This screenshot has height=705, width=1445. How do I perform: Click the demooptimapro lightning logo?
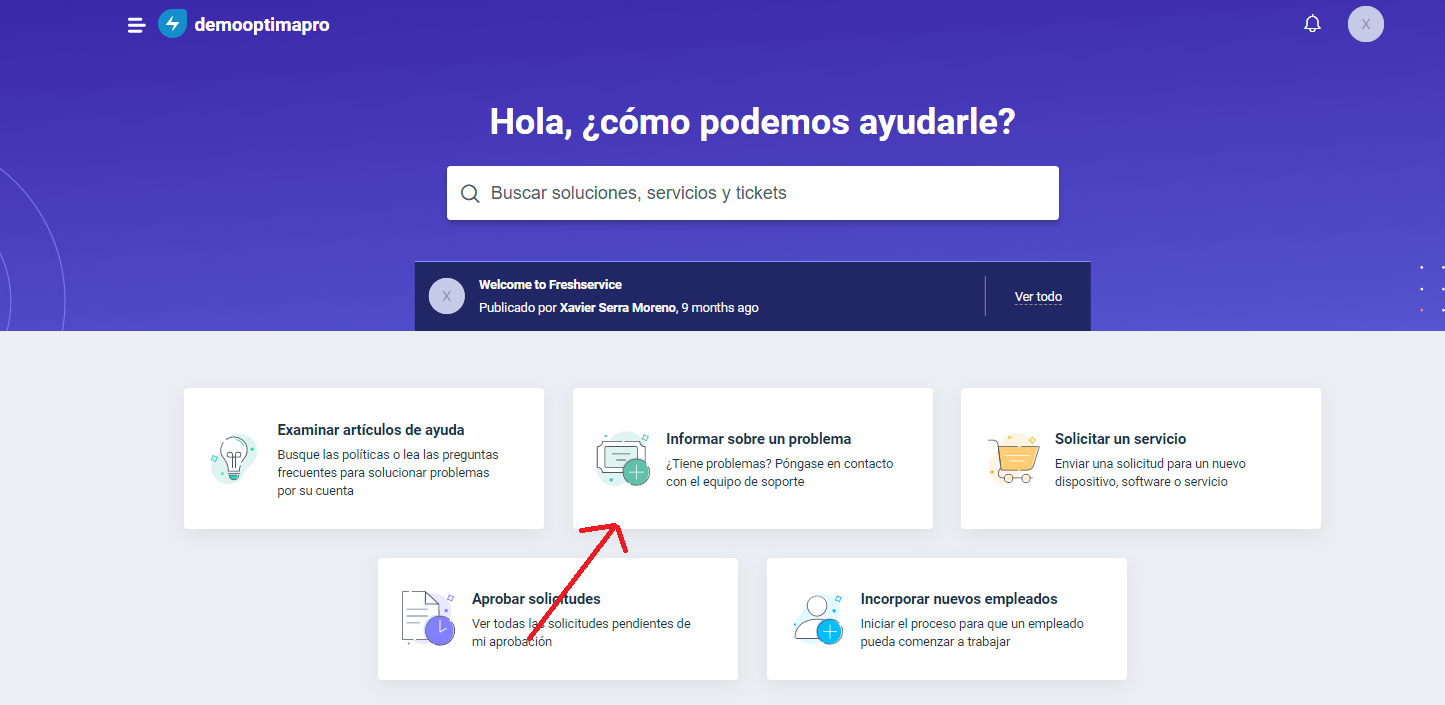click(x=172, y=24)
